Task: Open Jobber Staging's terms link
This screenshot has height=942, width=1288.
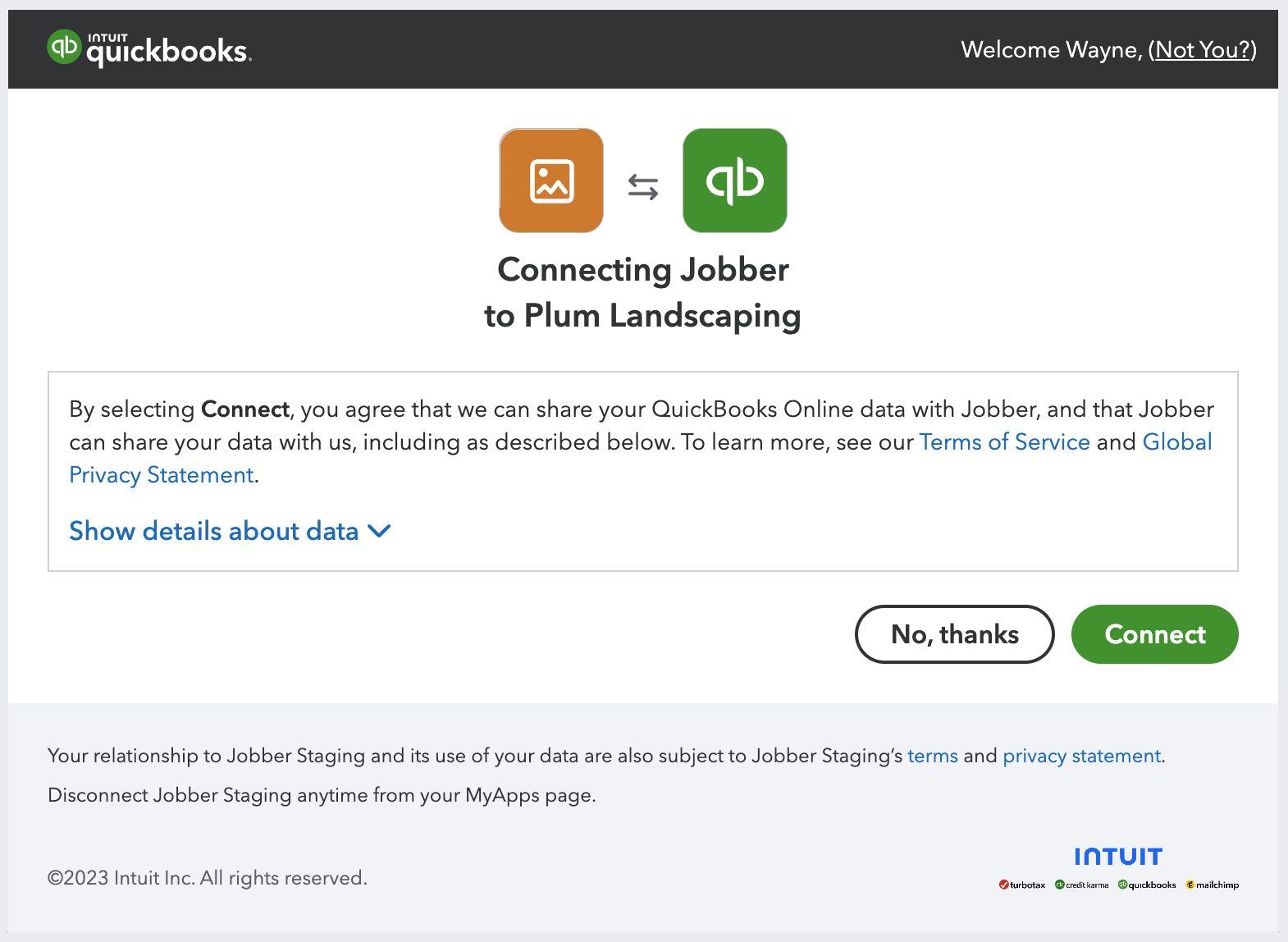Action: click(932, 756)
